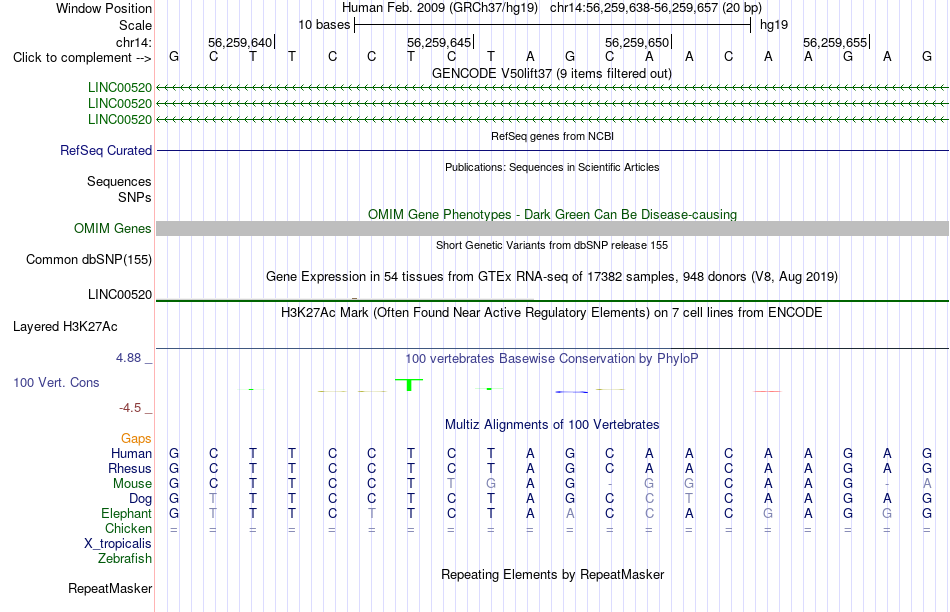The width and height of the screenshot is (950, 612).
Task: Click the Human alignment row label
Action: tap(131, 453)
